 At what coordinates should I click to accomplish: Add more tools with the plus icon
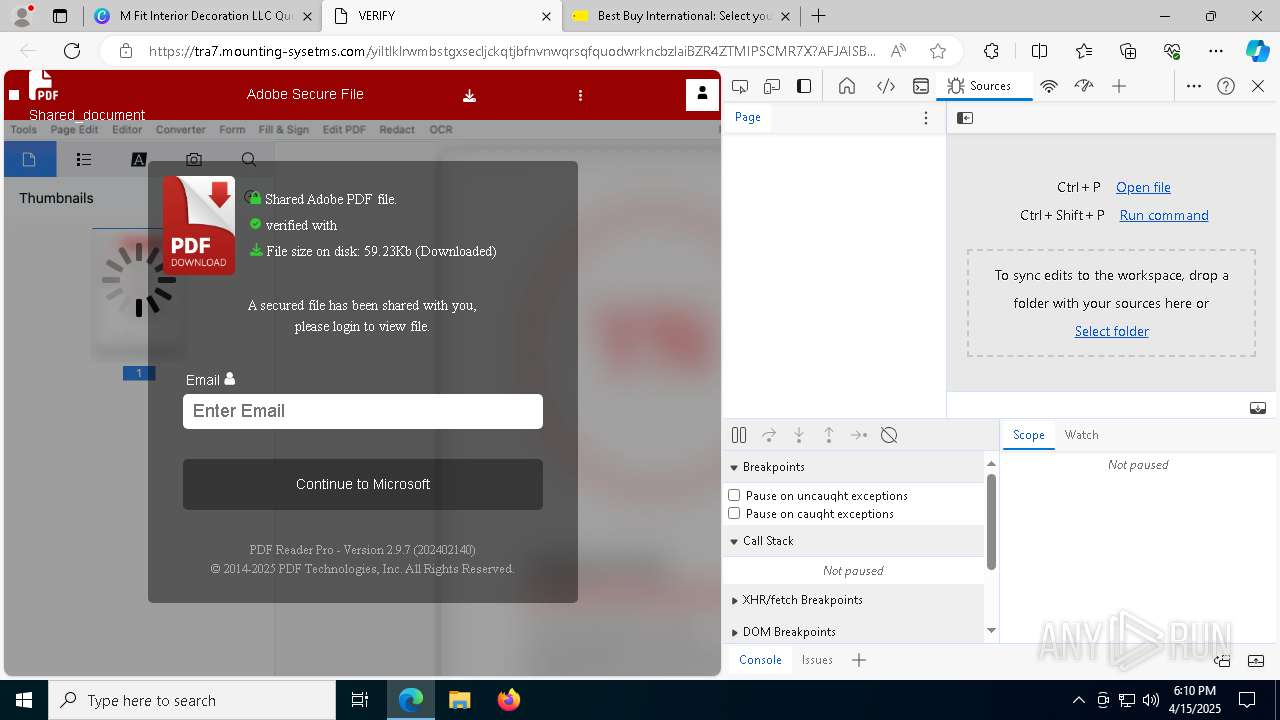click(1119, 86)
